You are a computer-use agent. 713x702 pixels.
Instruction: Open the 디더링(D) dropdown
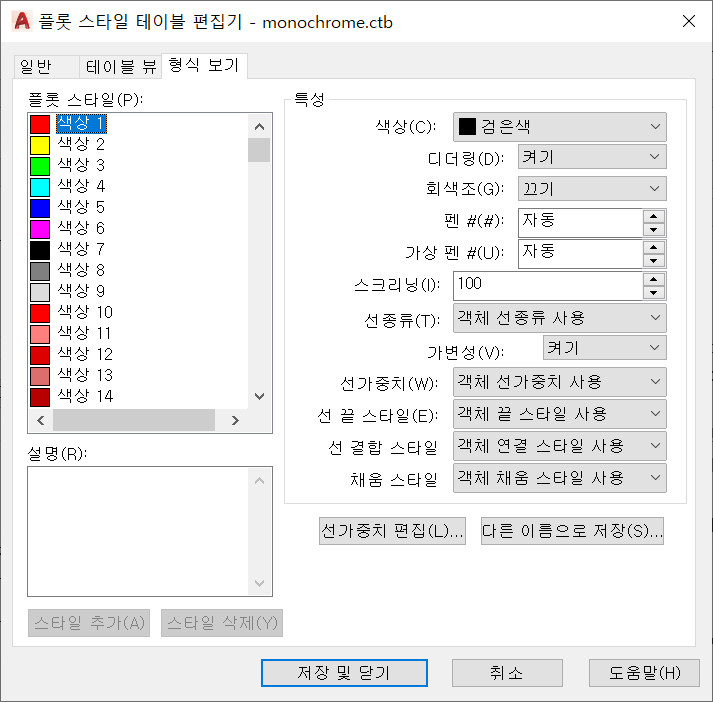(591, 157)
